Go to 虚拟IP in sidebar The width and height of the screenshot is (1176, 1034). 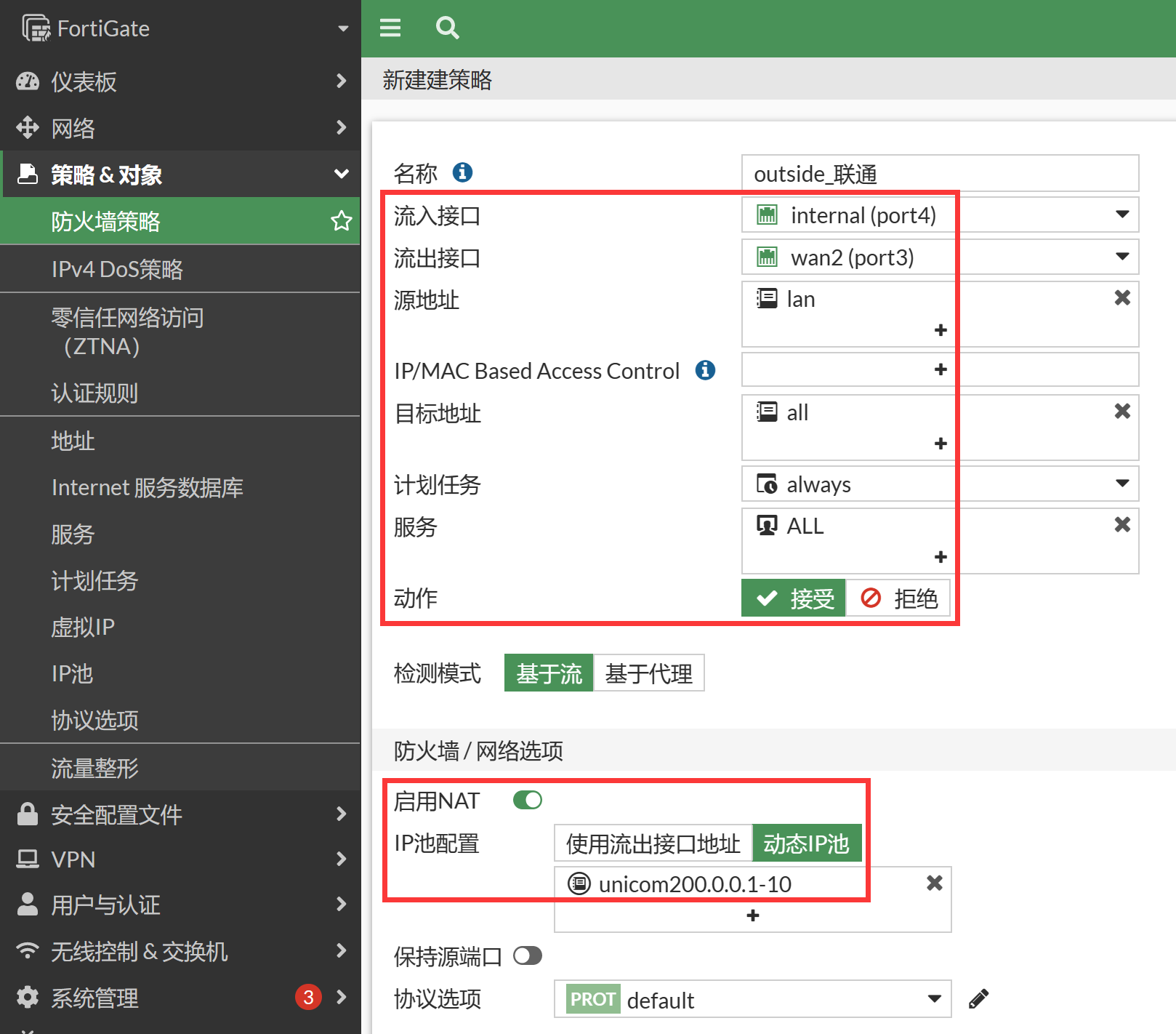pos(83,627)
